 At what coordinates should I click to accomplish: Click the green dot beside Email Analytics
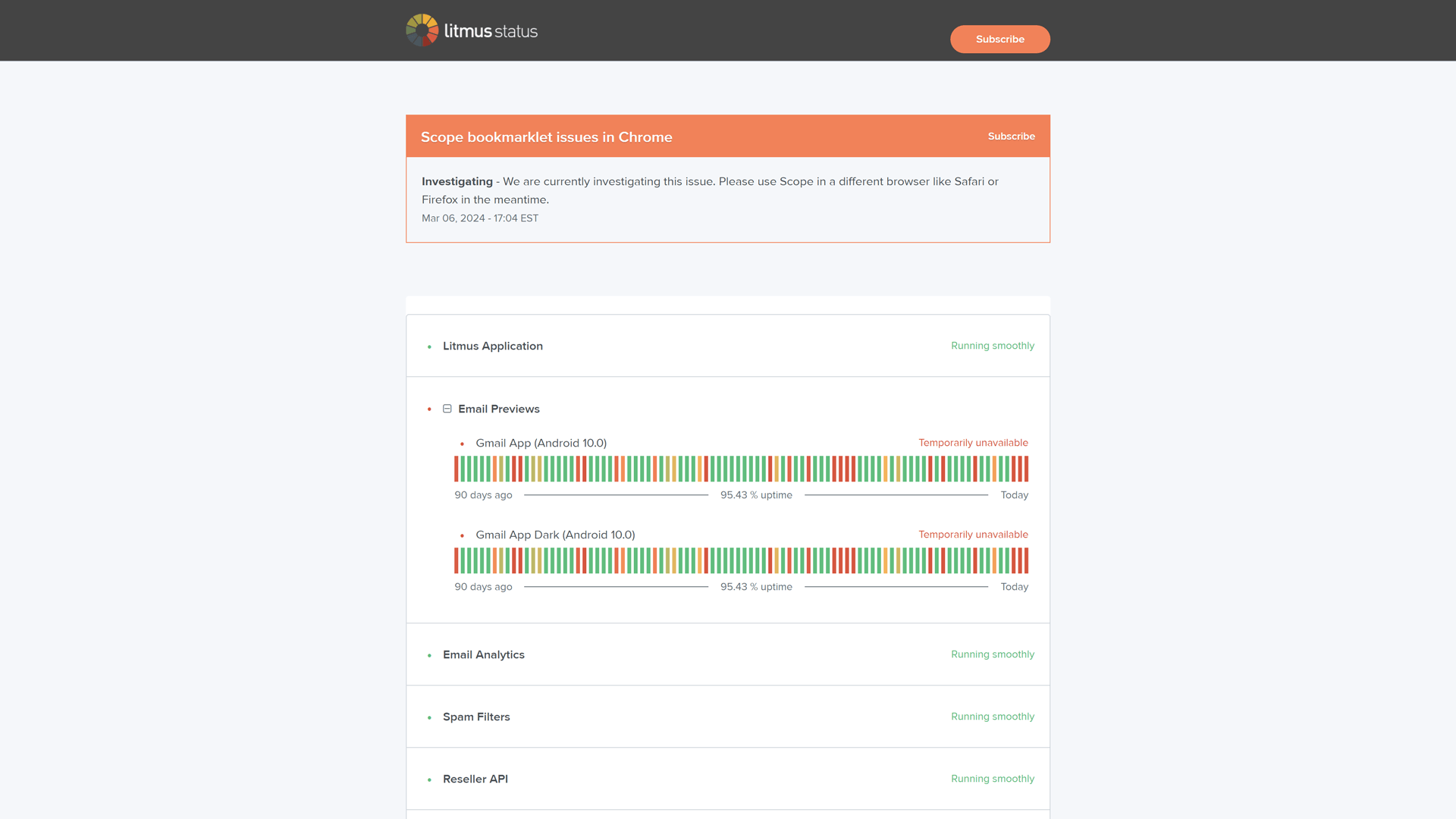(x=430, y=654)
